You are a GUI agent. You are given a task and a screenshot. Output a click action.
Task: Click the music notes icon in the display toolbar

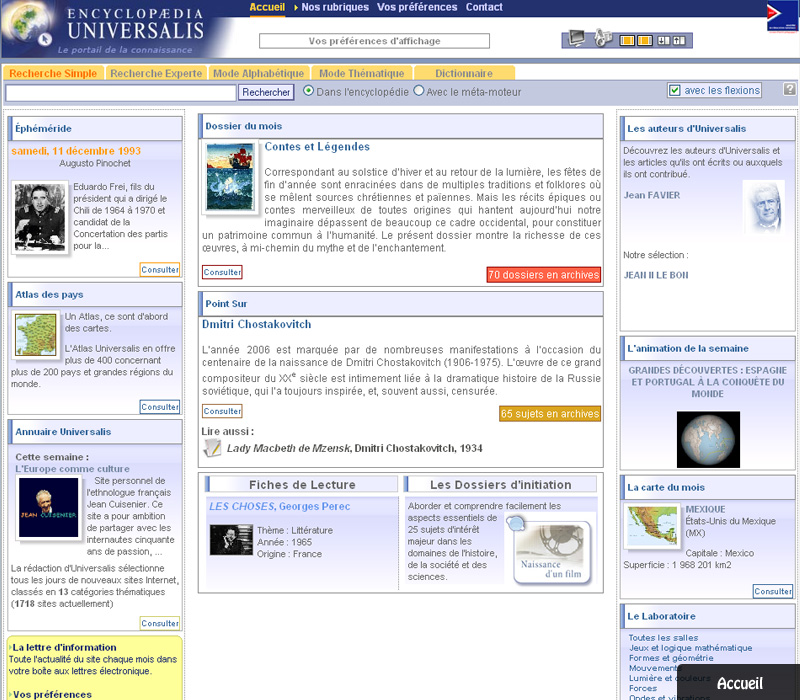[x=602, y=39]
